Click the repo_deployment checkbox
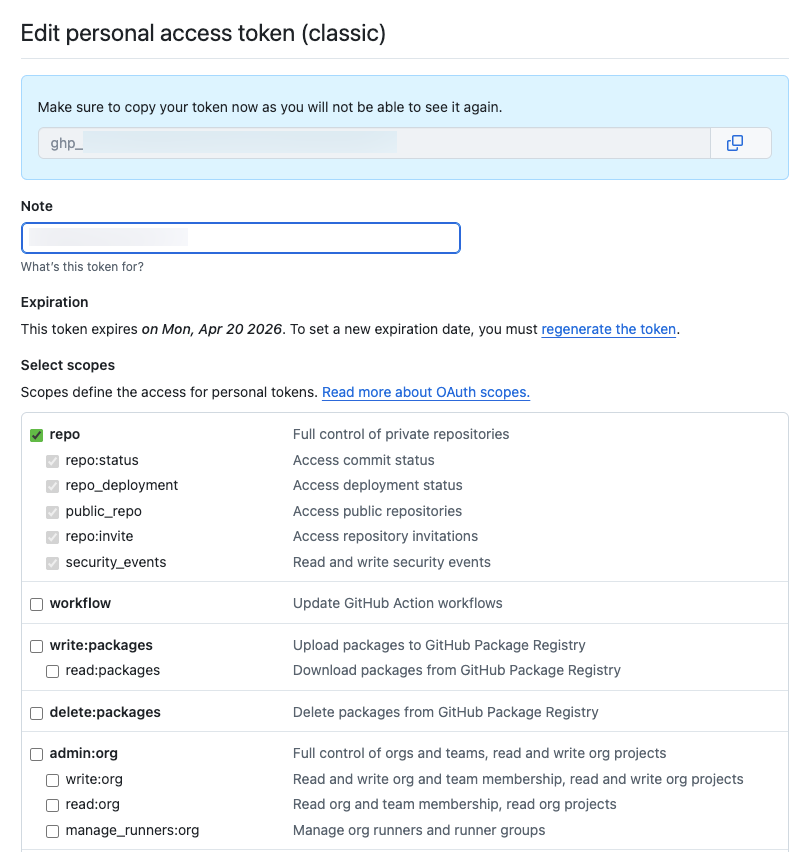Viewport: 810px width, 852px height. 52,486
